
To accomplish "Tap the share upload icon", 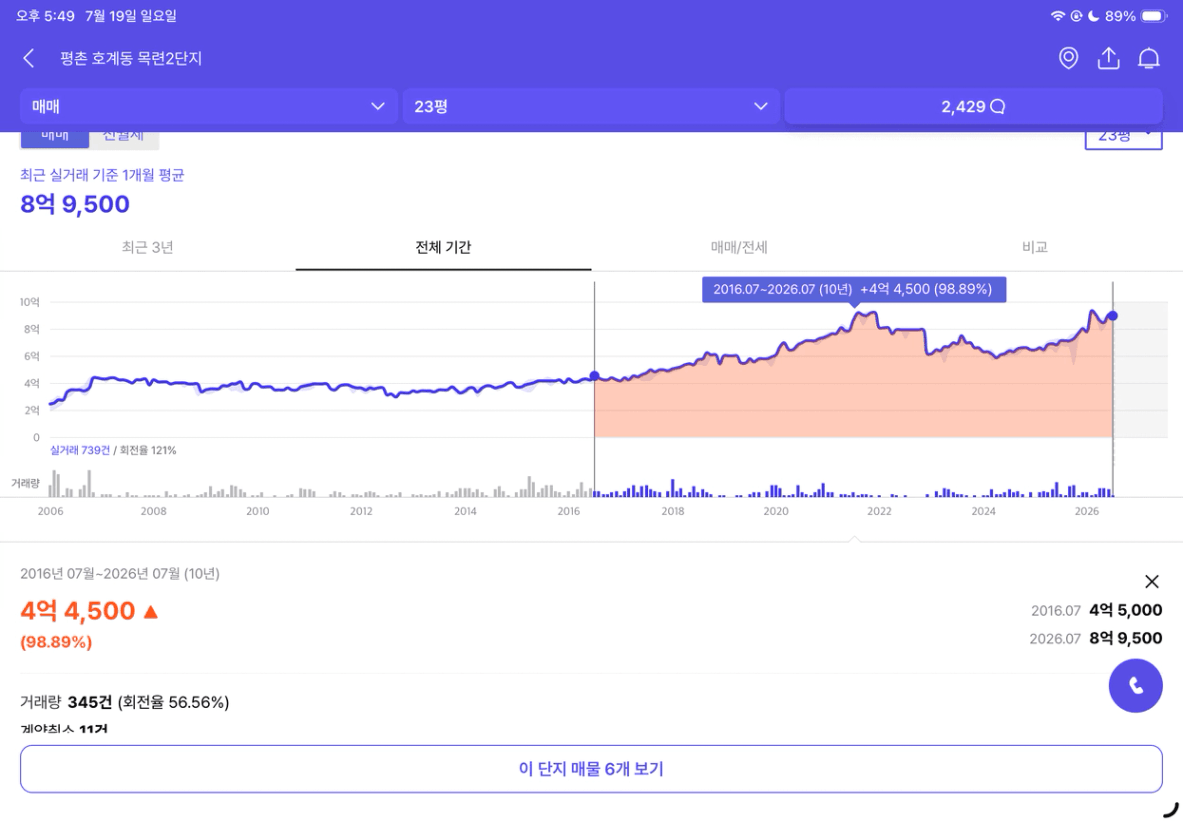I will click(1108, 58).
